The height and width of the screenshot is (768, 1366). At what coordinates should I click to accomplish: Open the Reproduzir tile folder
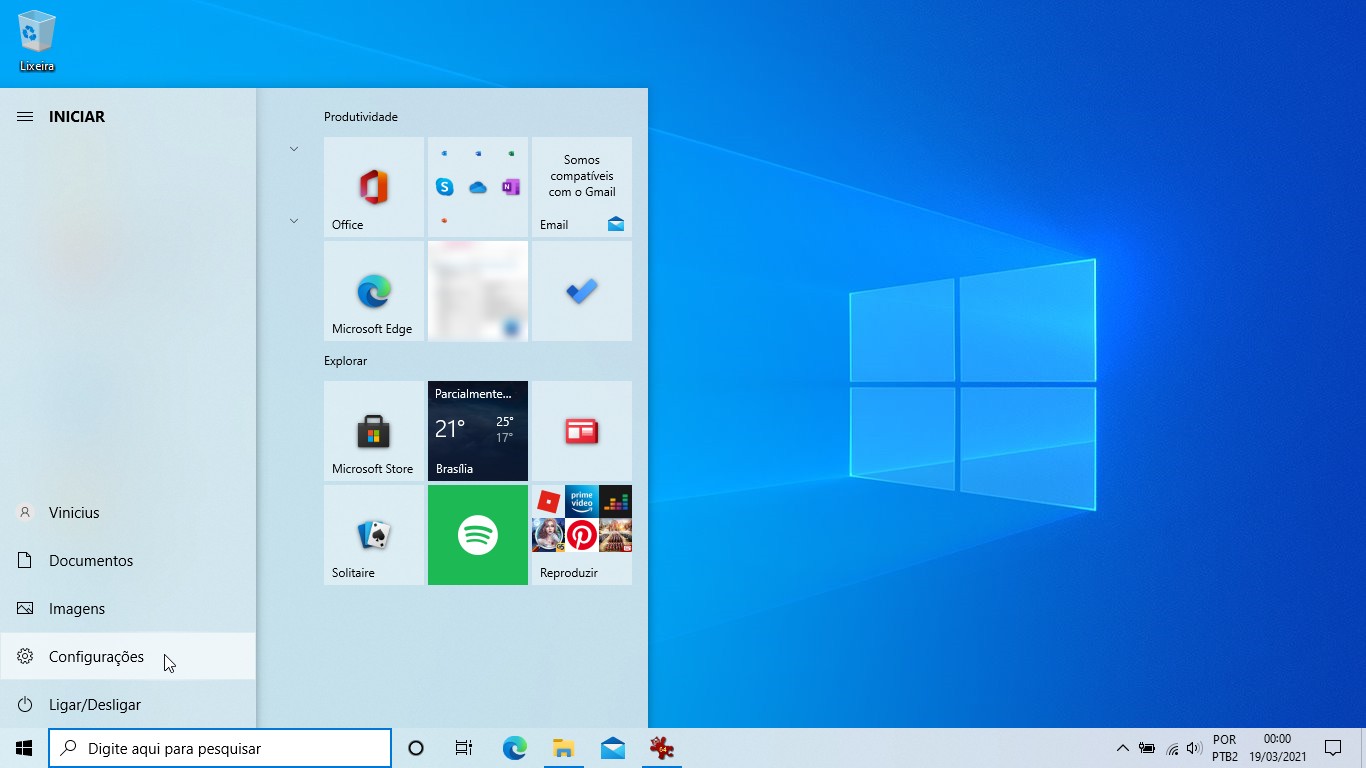point(582,535)
